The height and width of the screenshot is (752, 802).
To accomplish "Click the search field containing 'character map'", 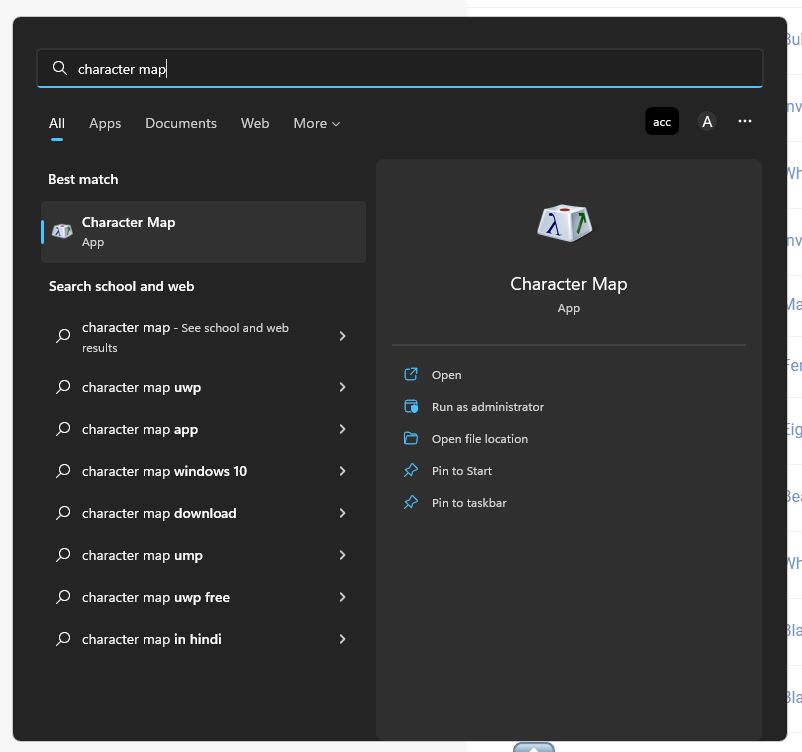I will pyautogui.click(x=399, y=68).
